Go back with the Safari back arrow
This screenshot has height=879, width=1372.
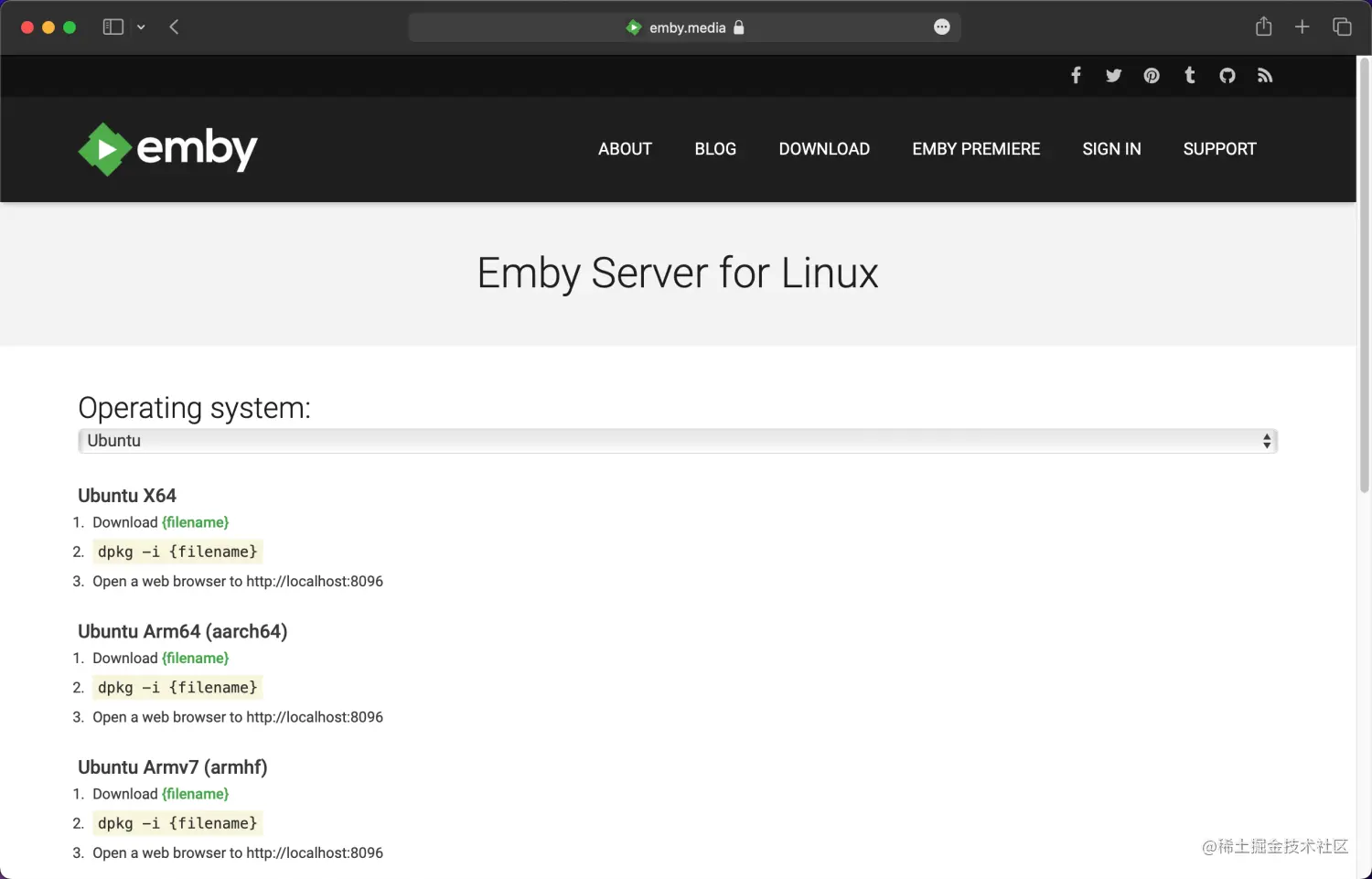(x=174, y=27)
